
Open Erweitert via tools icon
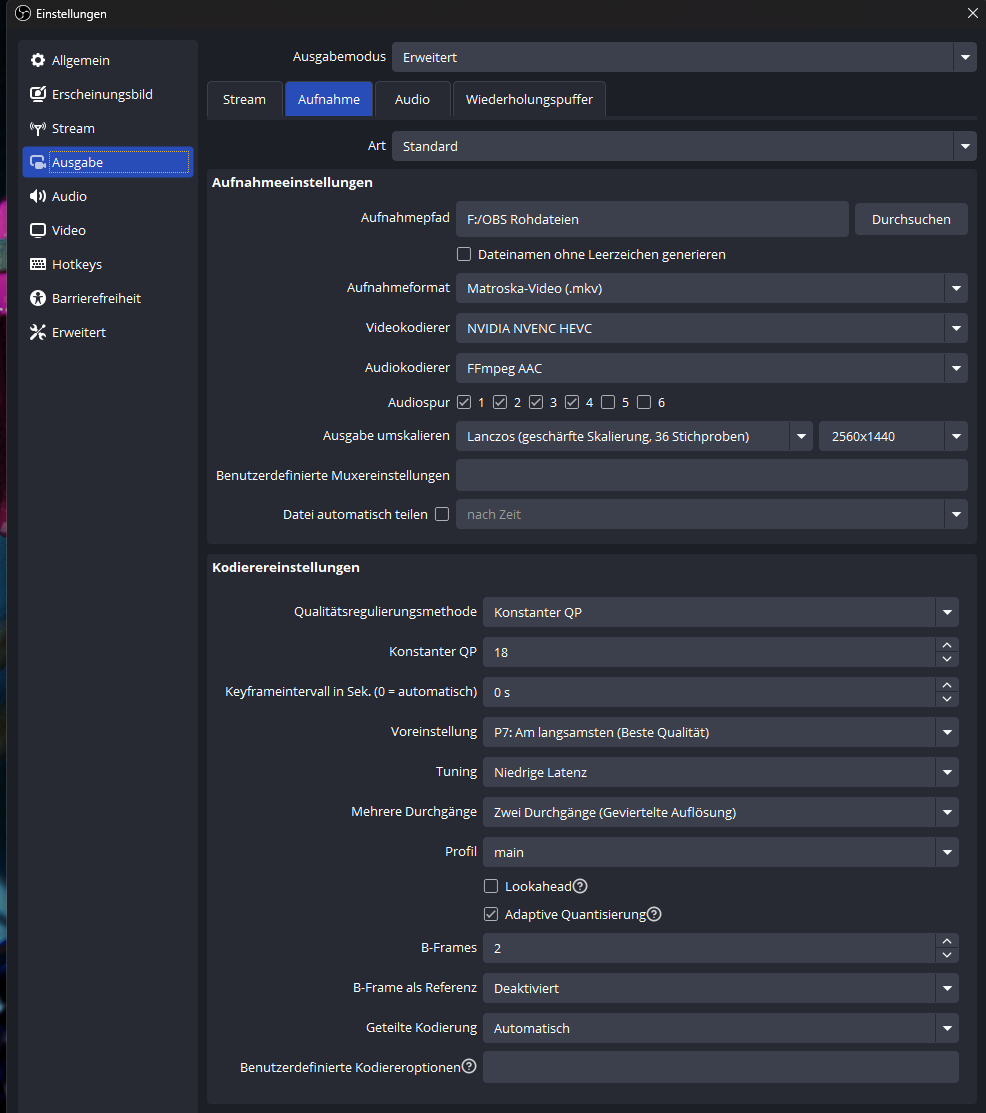tap(38, 333)
